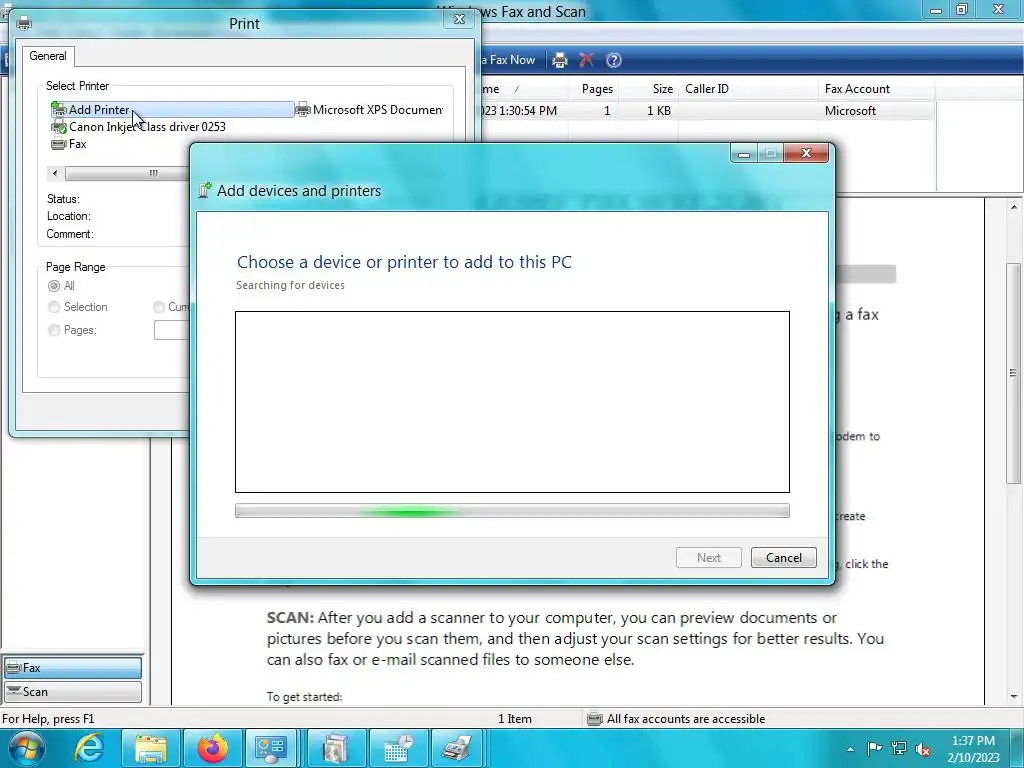Open Windows Start orb
The height and width of the screenshot is (768, 1024).
coord(26,748)
